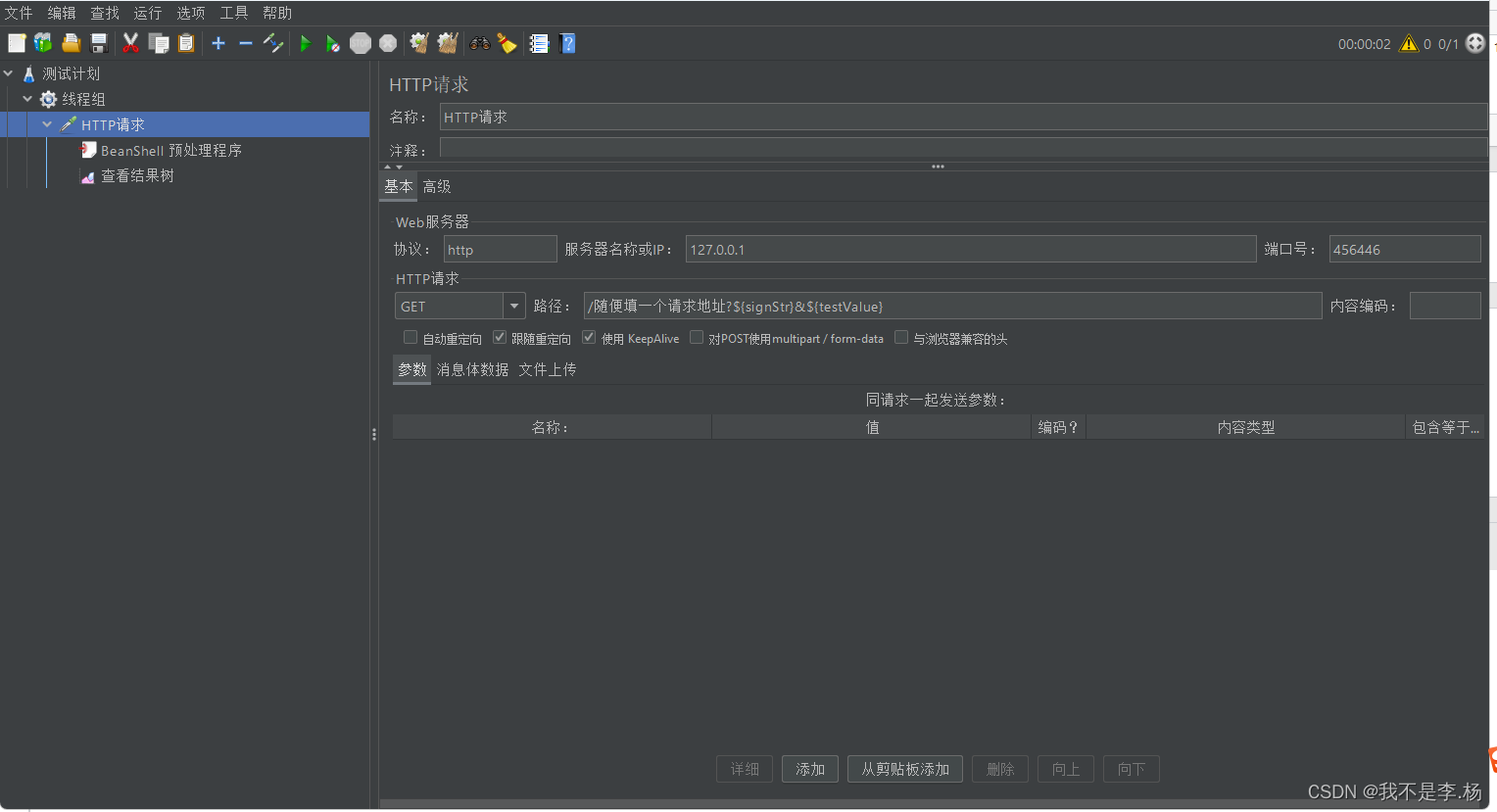The height and width of the screenshot is (812, 1497).
Task: Click the Help question-mark icon
Action: (567, 43)
